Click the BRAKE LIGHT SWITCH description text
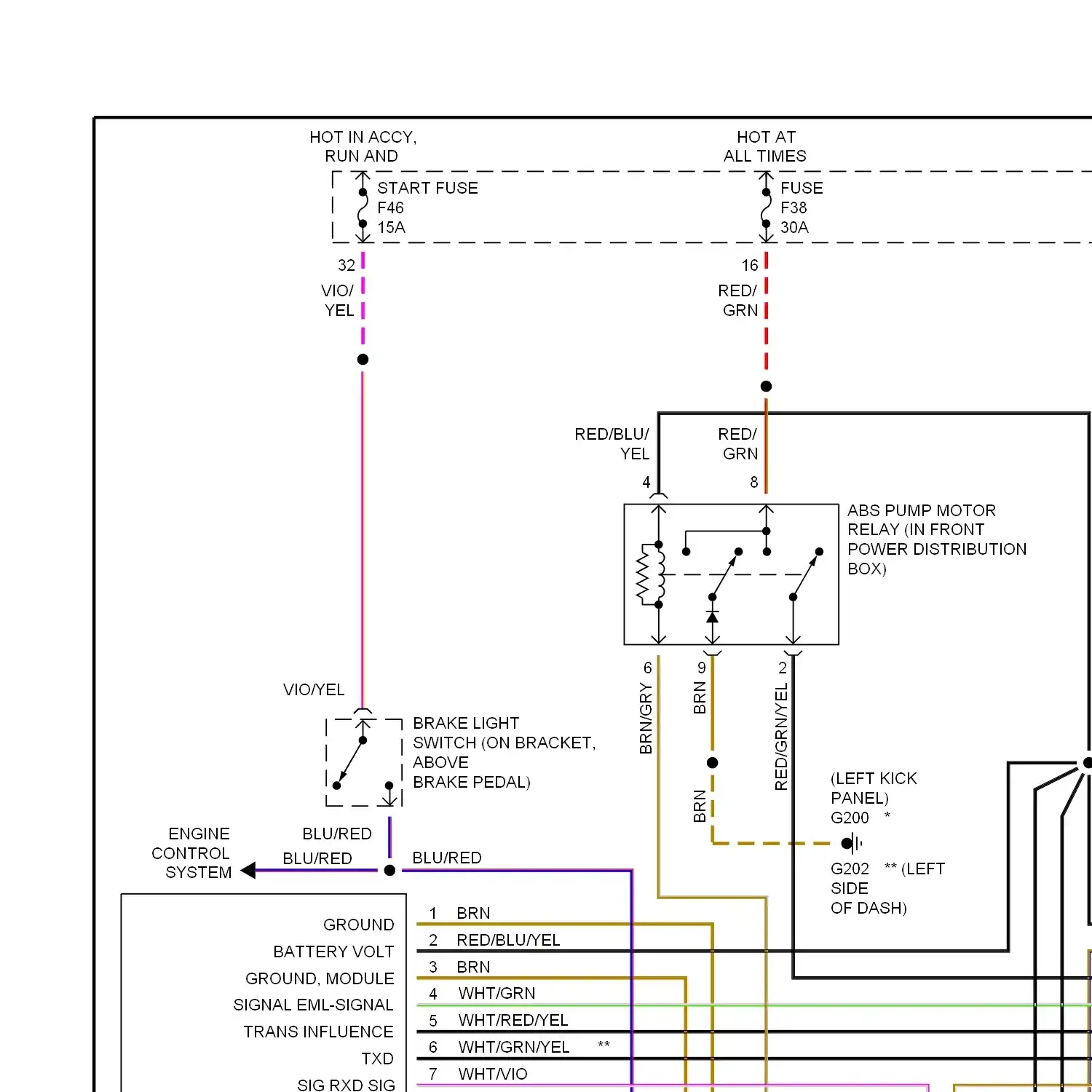The height and width of the screenshot is (1092, 1092). pos(504,752)
